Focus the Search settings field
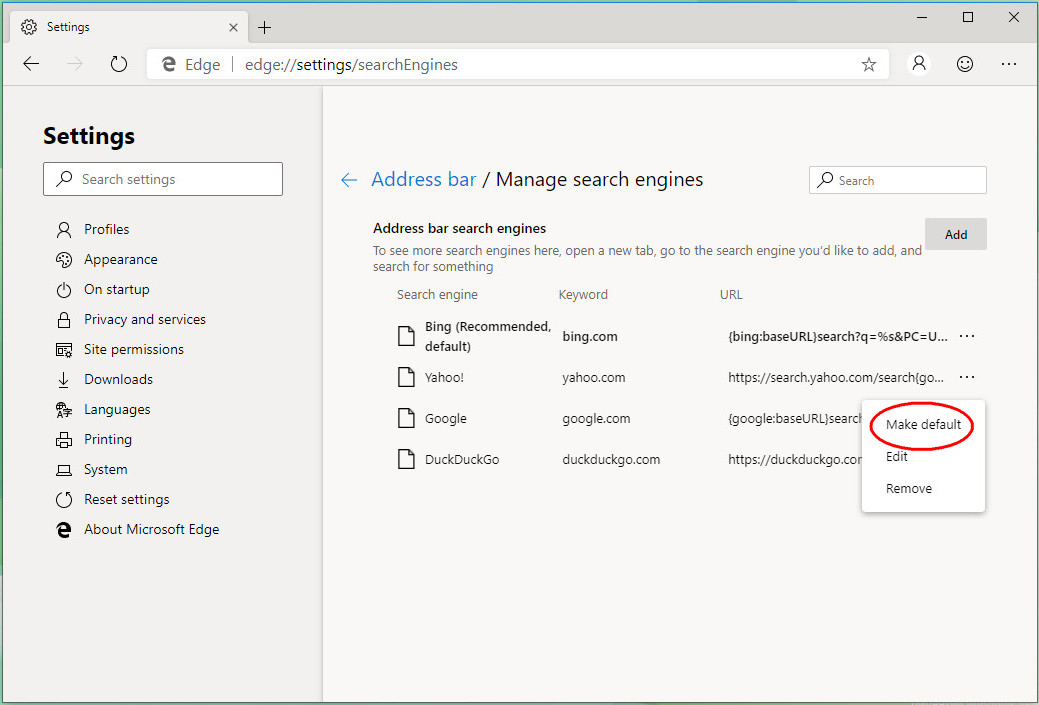The width and height of the screenshot is (1039, 705). 163,179
